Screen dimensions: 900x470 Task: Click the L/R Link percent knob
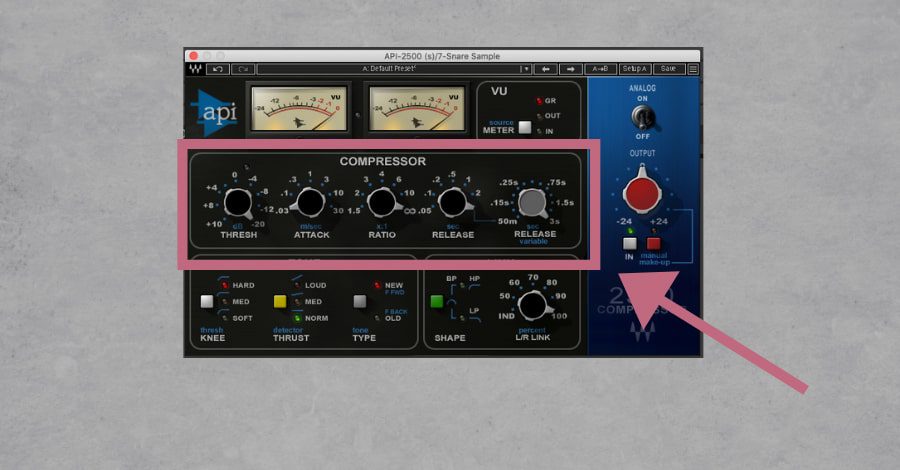tap(532, 305)
